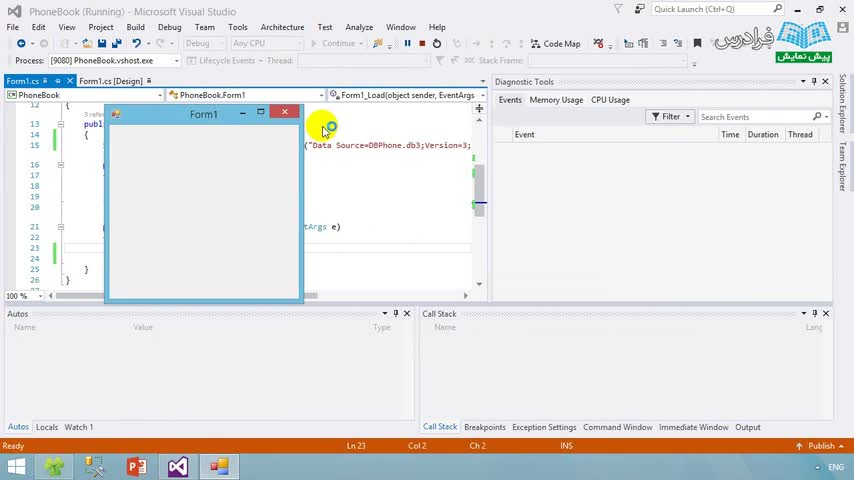Screen dimensions: 854x480
Task: Click the IntelliTrace red circle toolbar icon
Action: point(598,44)
